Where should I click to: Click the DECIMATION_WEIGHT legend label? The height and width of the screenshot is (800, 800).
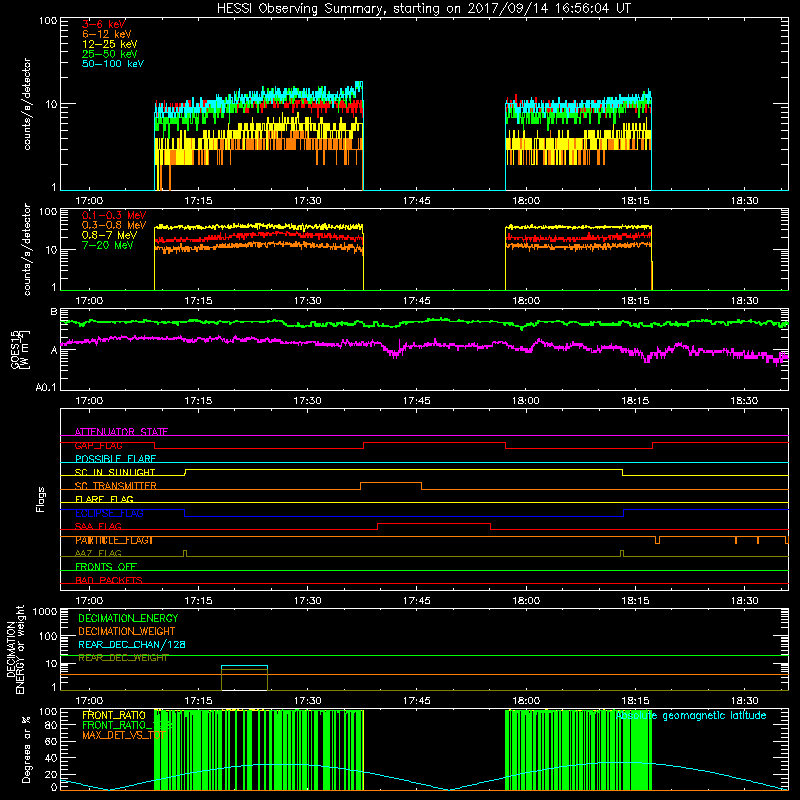(x=127, y=631)
